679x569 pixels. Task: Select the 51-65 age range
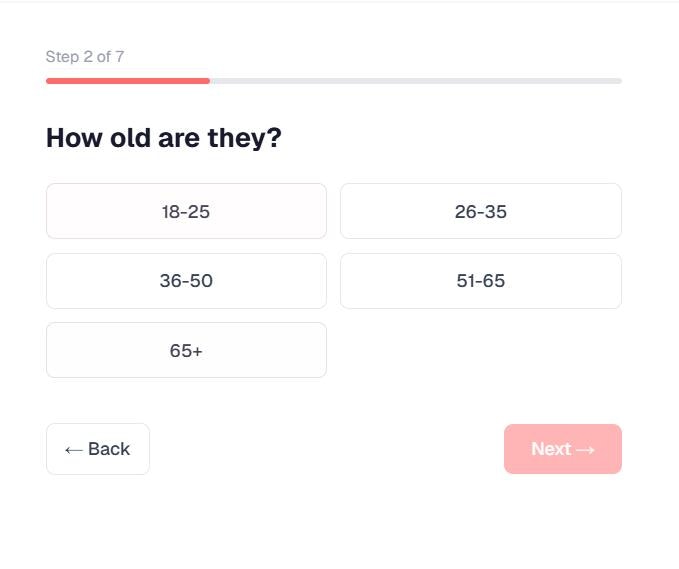click(x=480, y=281)
